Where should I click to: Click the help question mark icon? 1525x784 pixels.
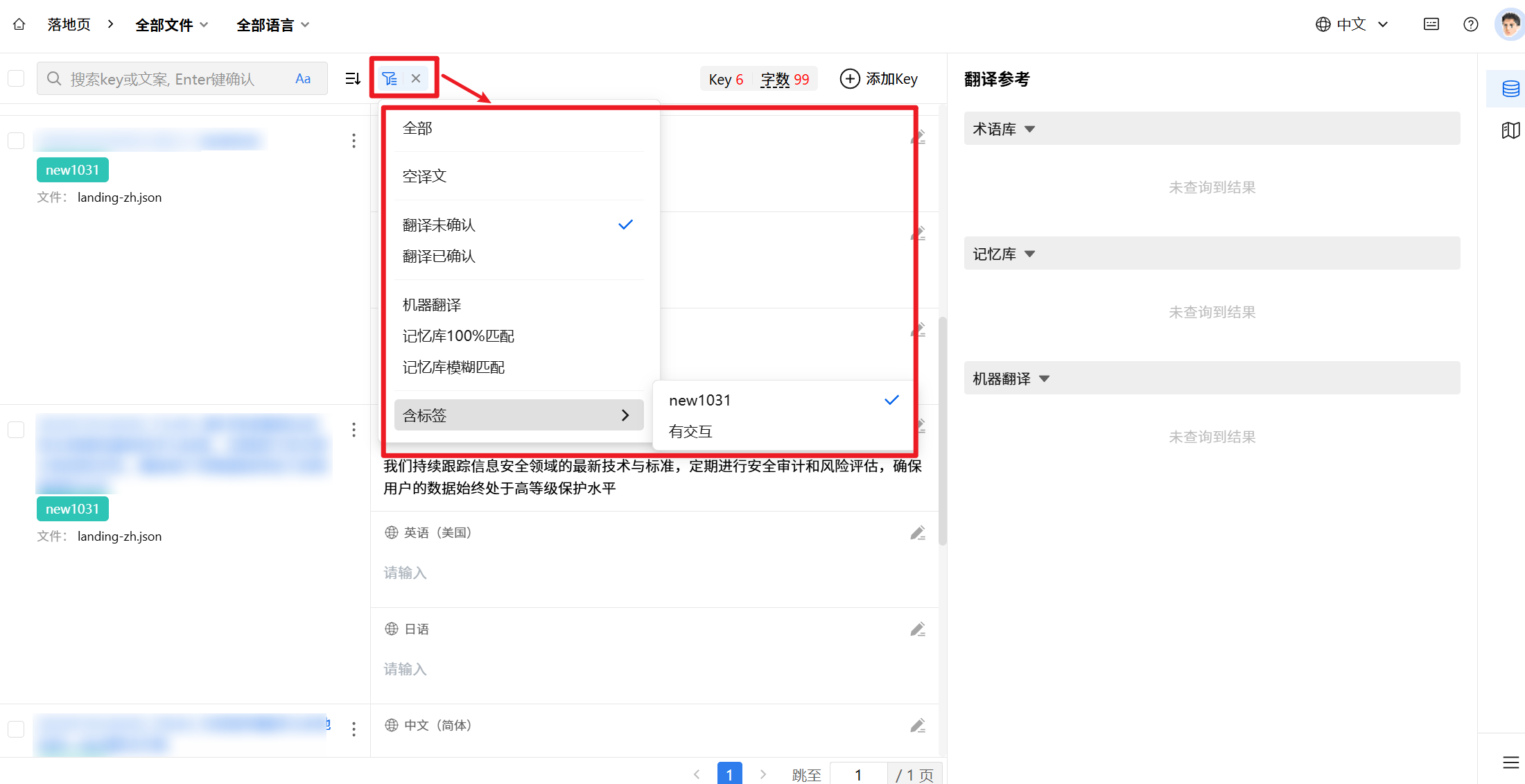pos(1470,25)
